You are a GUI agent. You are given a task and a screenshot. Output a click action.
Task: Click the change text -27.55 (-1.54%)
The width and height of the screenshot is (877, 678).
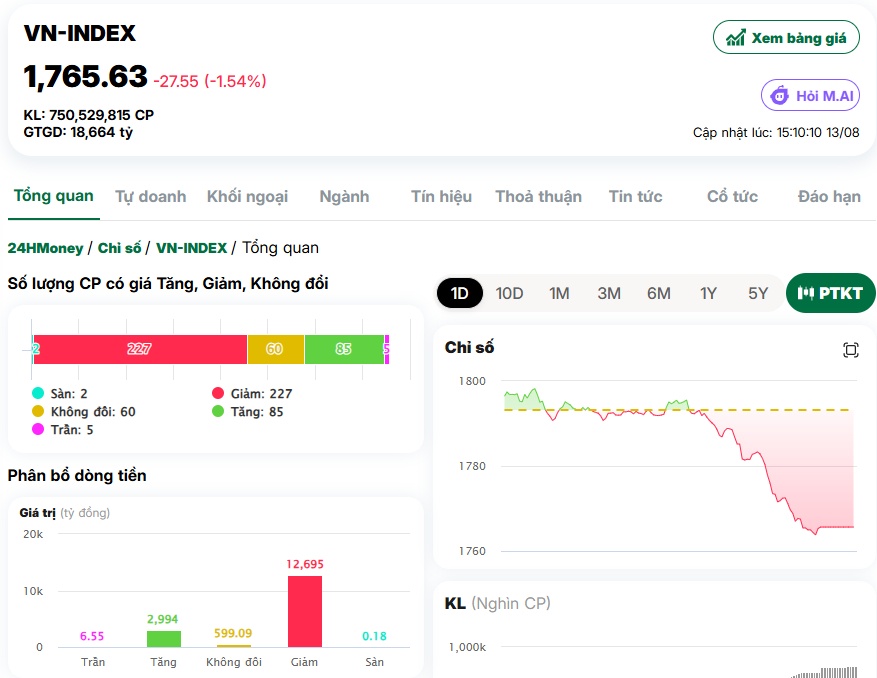[210, 81]
